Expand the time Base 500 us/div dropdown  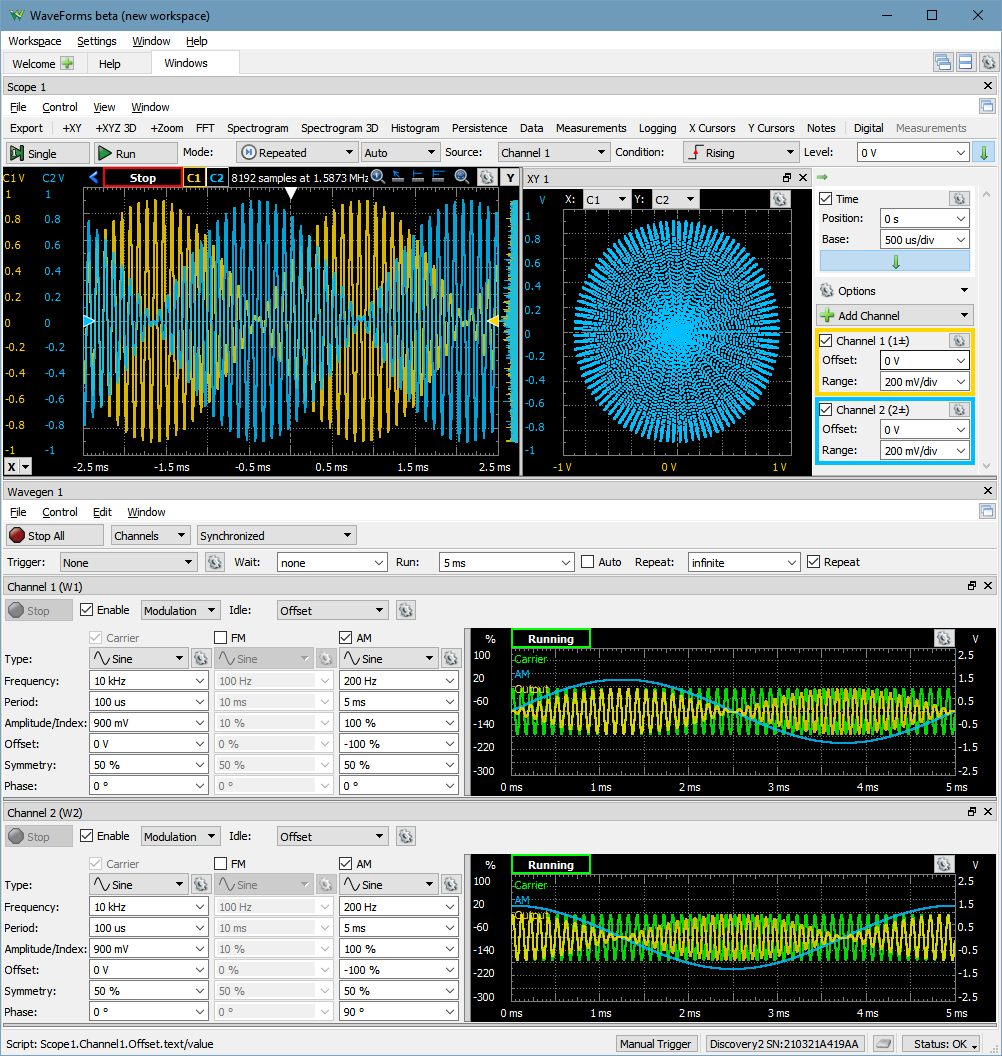click(x=925, y=239)
